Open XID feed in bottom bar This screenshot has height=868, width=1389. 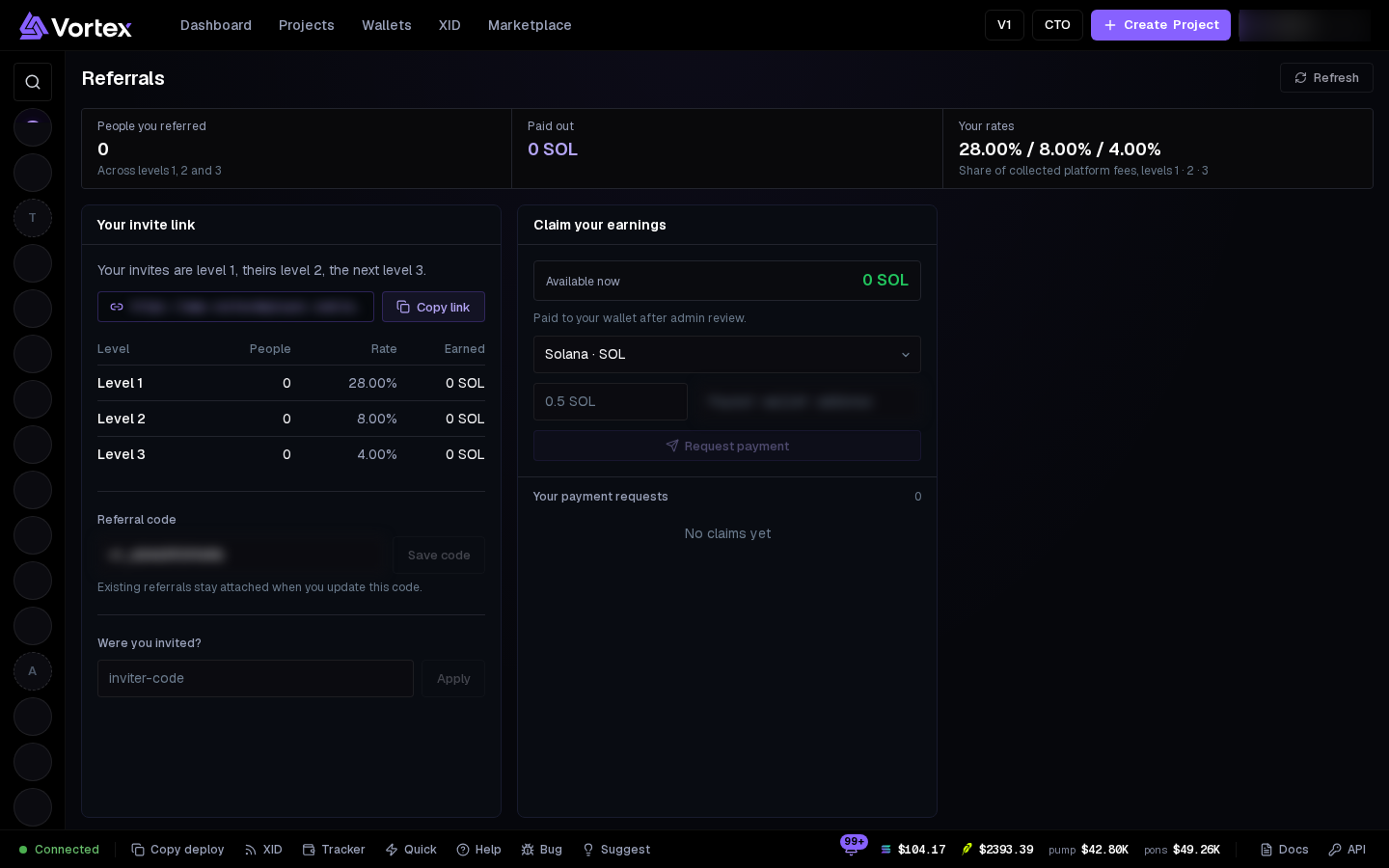click(263, 850)
